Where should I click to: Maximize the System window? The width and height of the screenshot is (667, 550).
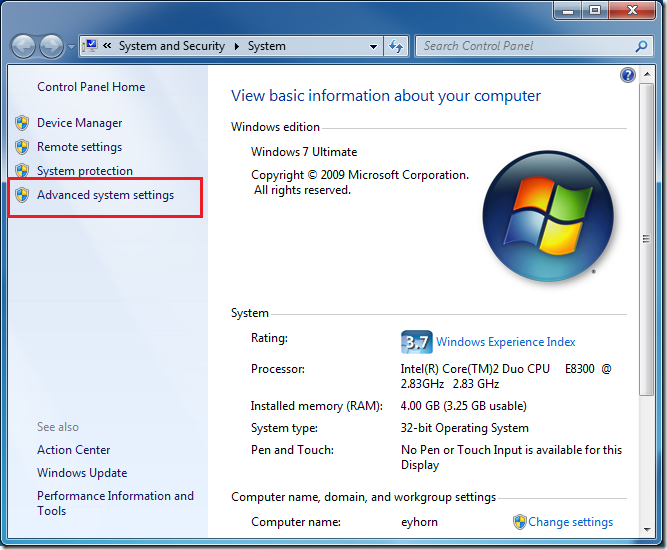coord(595,10)
